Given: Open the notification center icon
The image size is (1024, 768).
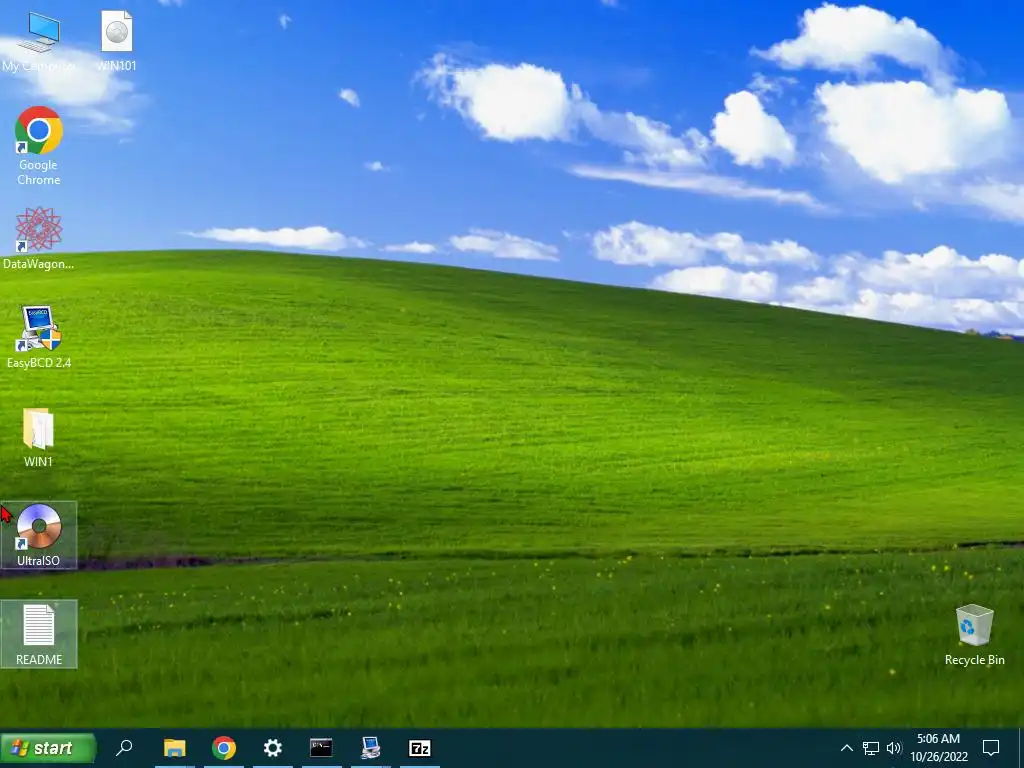Looking at the screenshot, I should click(x=991, y=748).
